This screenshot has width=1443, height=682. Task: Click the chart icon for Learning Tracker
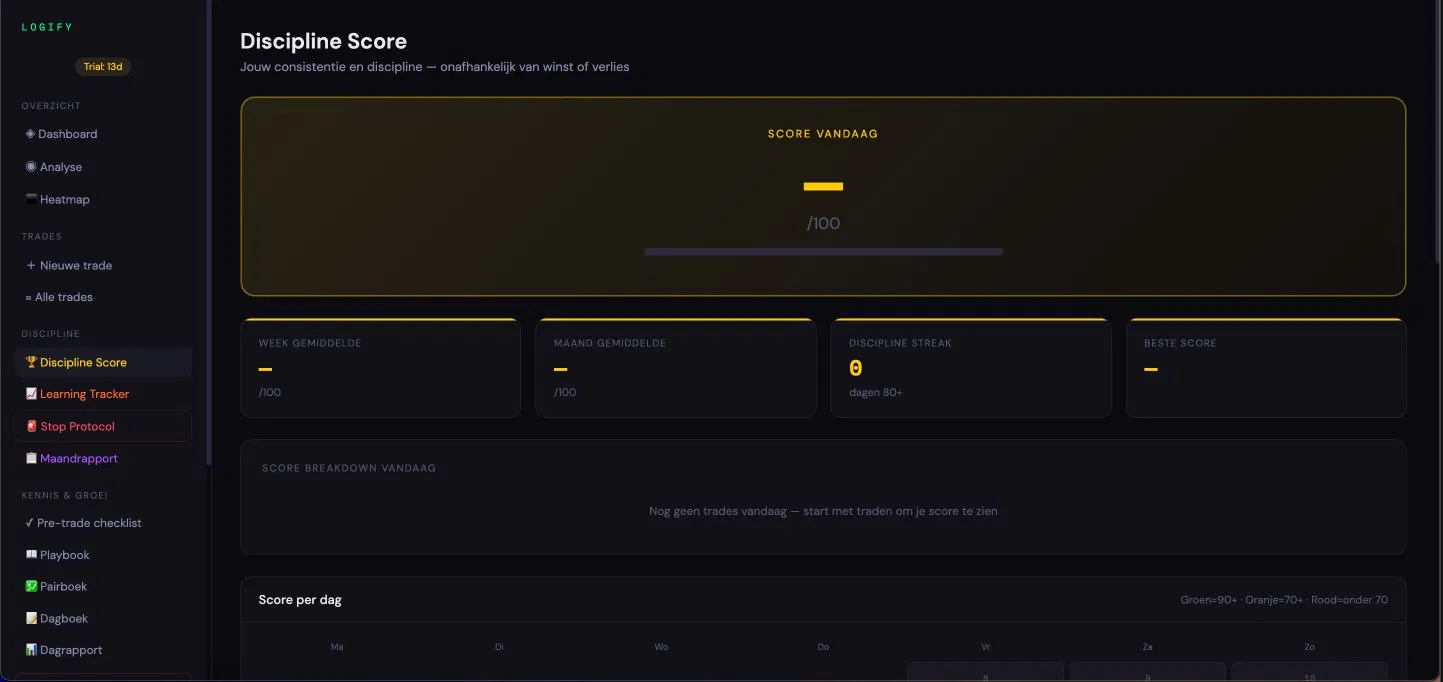coord(31,394)
